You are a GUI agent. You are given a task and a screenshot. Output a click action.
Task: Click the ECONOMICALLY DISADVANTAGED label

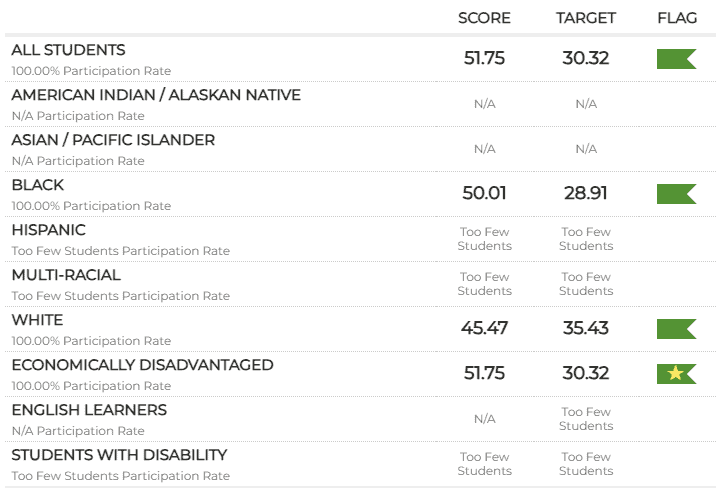click(142, 365)
